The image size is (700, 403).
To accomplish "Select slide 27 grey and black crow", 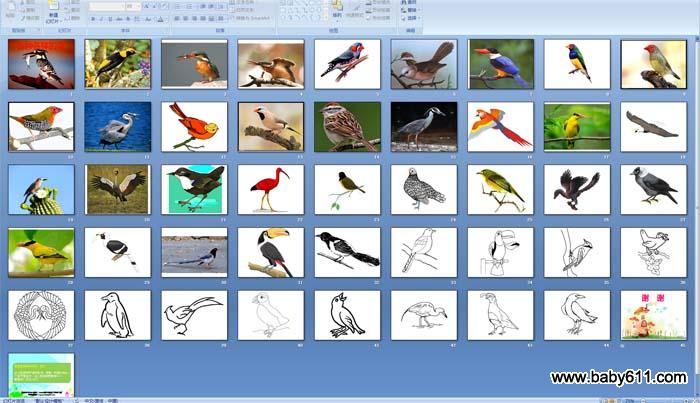I will (x=654, y=190).
